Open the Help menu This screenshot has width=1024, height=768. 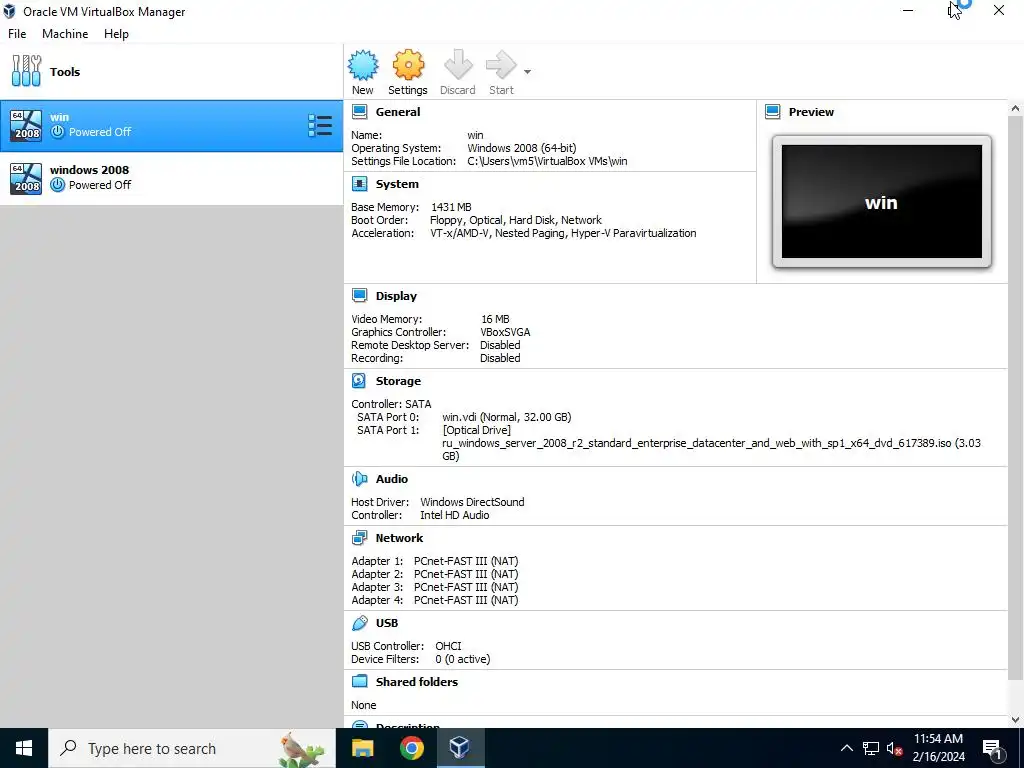tap(116, 34)
